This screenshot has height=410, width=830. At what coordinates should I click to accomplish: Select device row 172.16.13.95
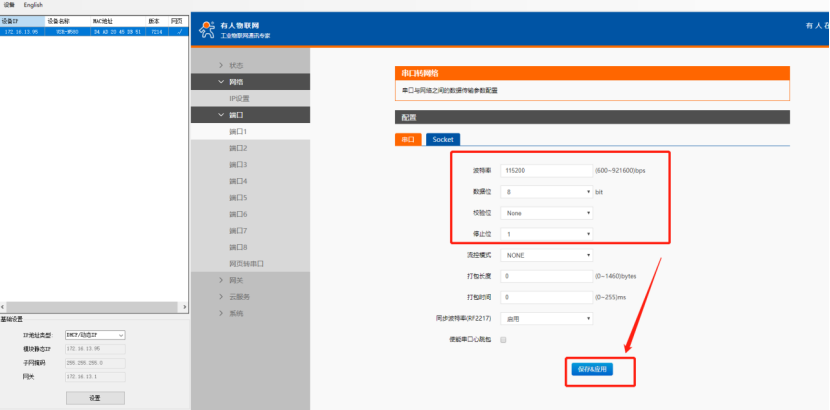coord(94,31)
